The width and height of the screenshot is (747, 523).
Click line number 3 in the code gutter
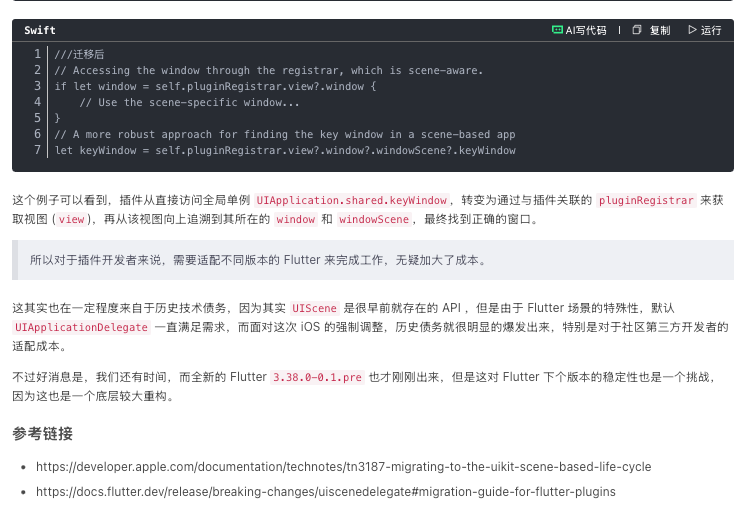pos(38,86)
